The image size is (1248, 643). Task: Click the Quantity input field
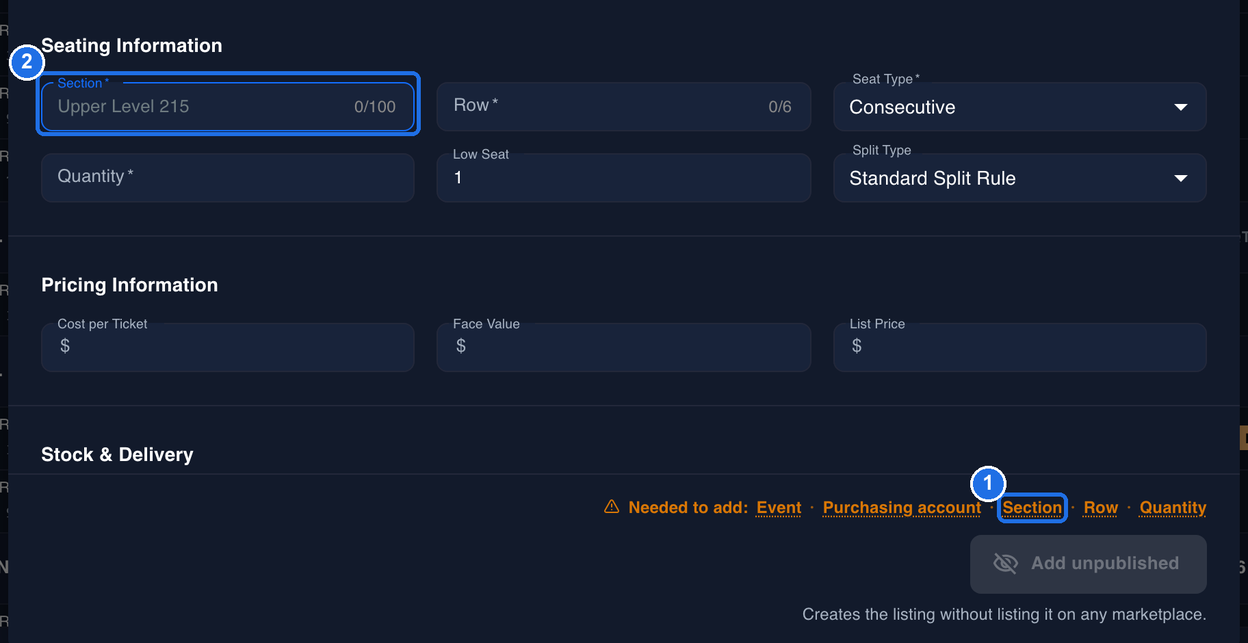coord(228,177)
